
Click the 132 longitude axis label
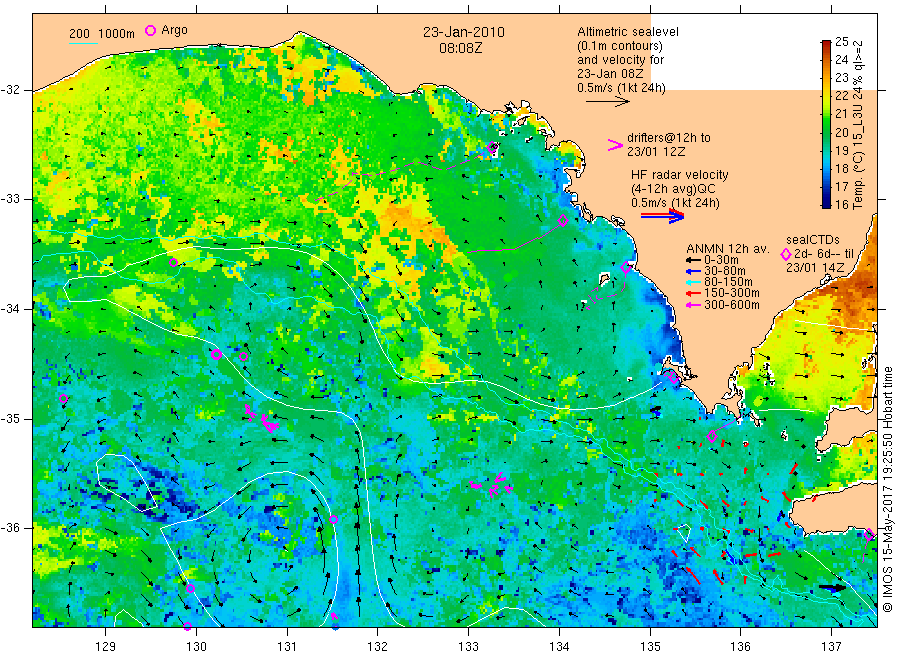coord(378,647)
